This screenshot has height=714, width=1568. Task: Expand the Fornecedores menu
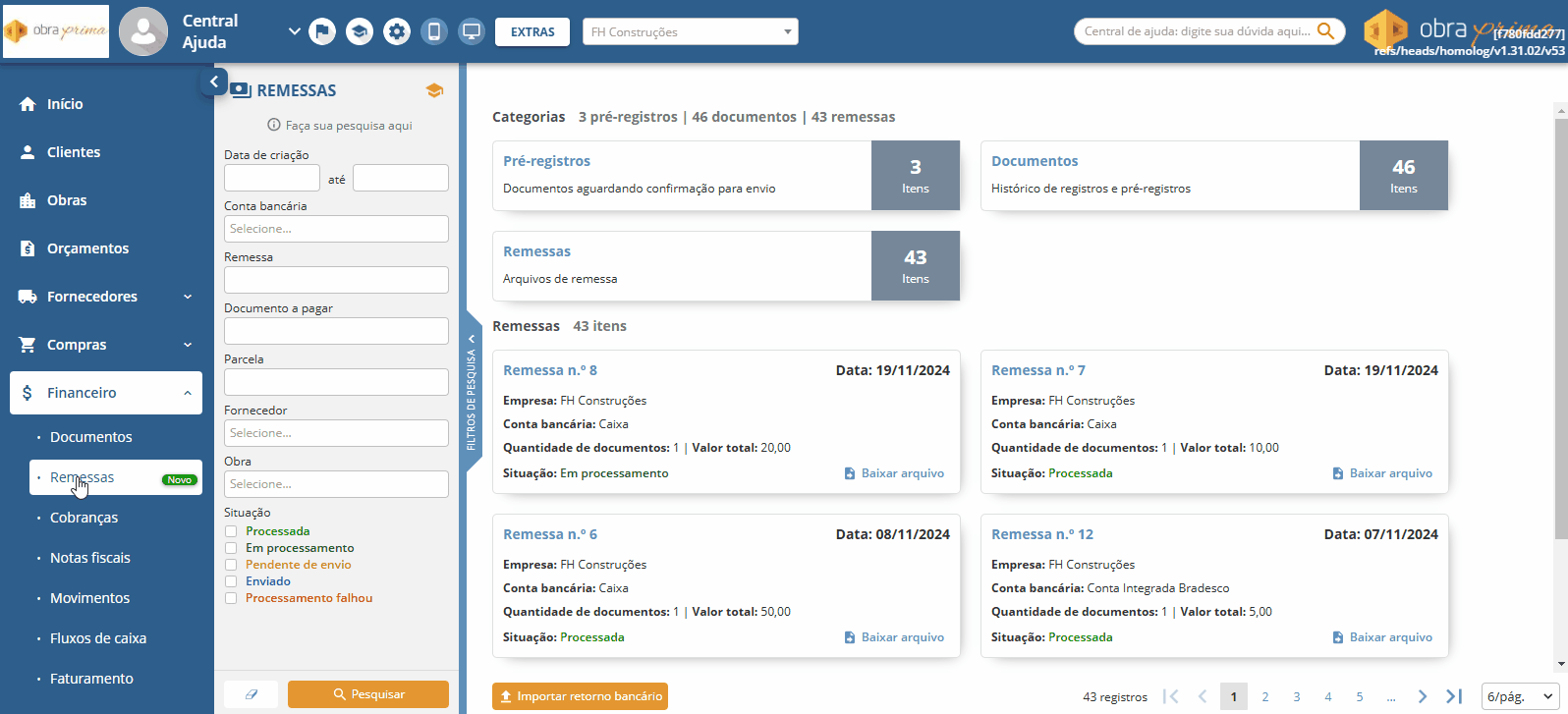pyautogui.click(x=106, y=297)
